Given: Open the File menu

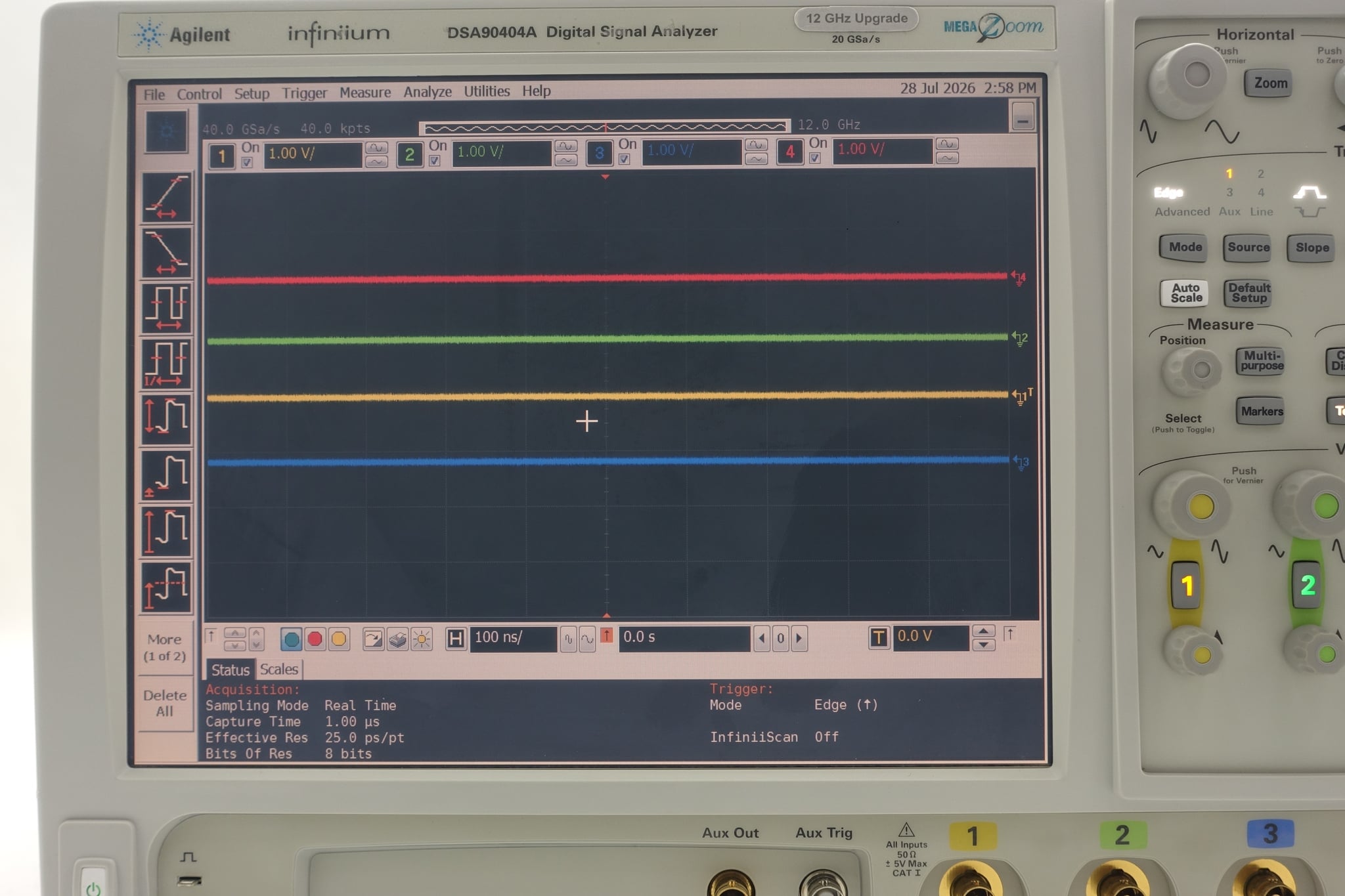Looking at the screenshot, I should pyautogui.click(x=154, y=95).
